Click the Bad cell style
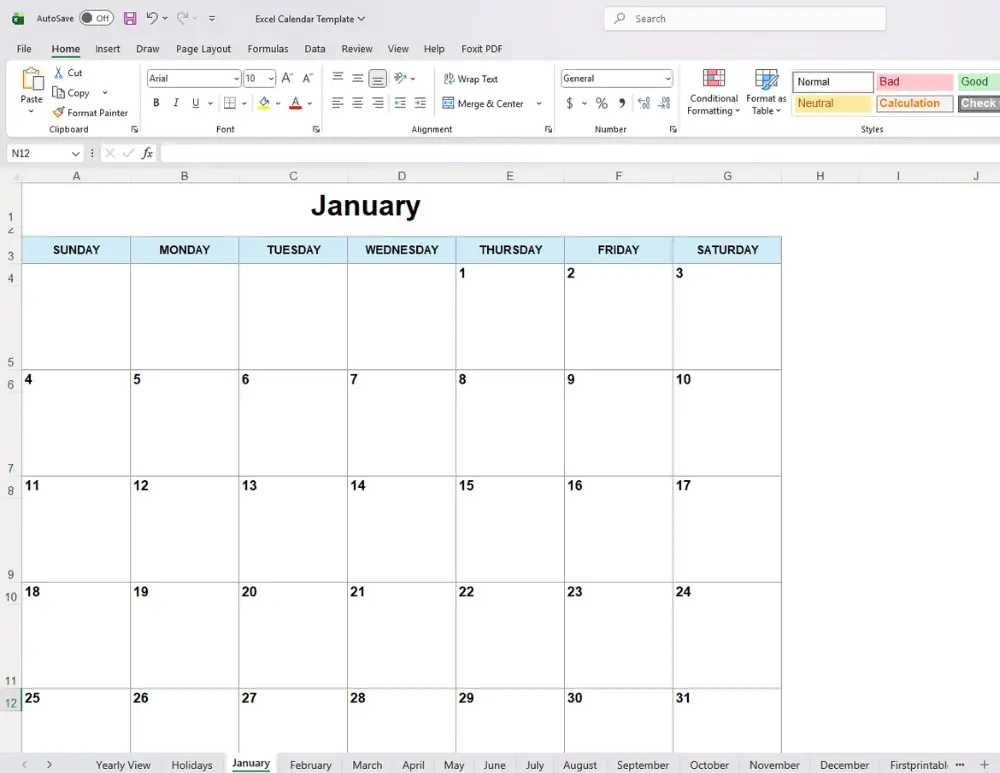1000x773 pixels. point(913,81)
